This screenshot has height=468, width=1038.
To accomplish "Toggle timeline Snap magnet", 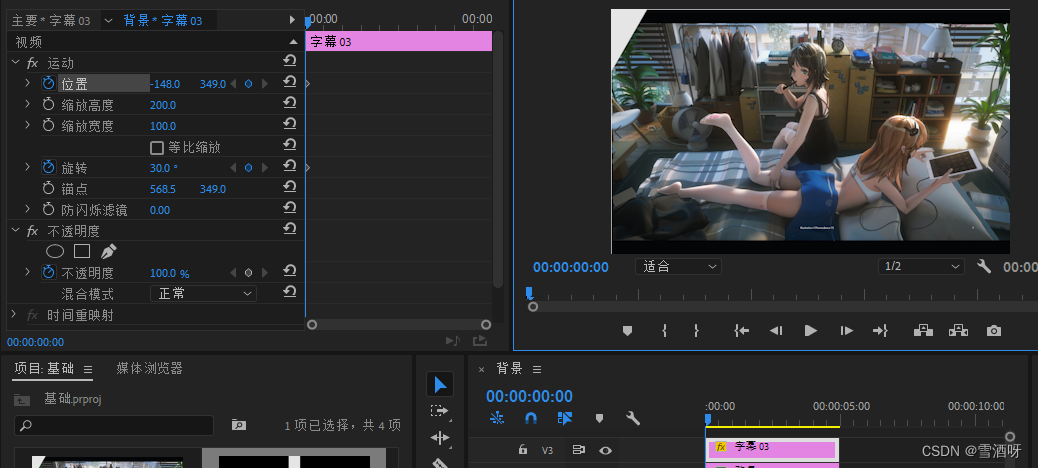I will 530,418.
